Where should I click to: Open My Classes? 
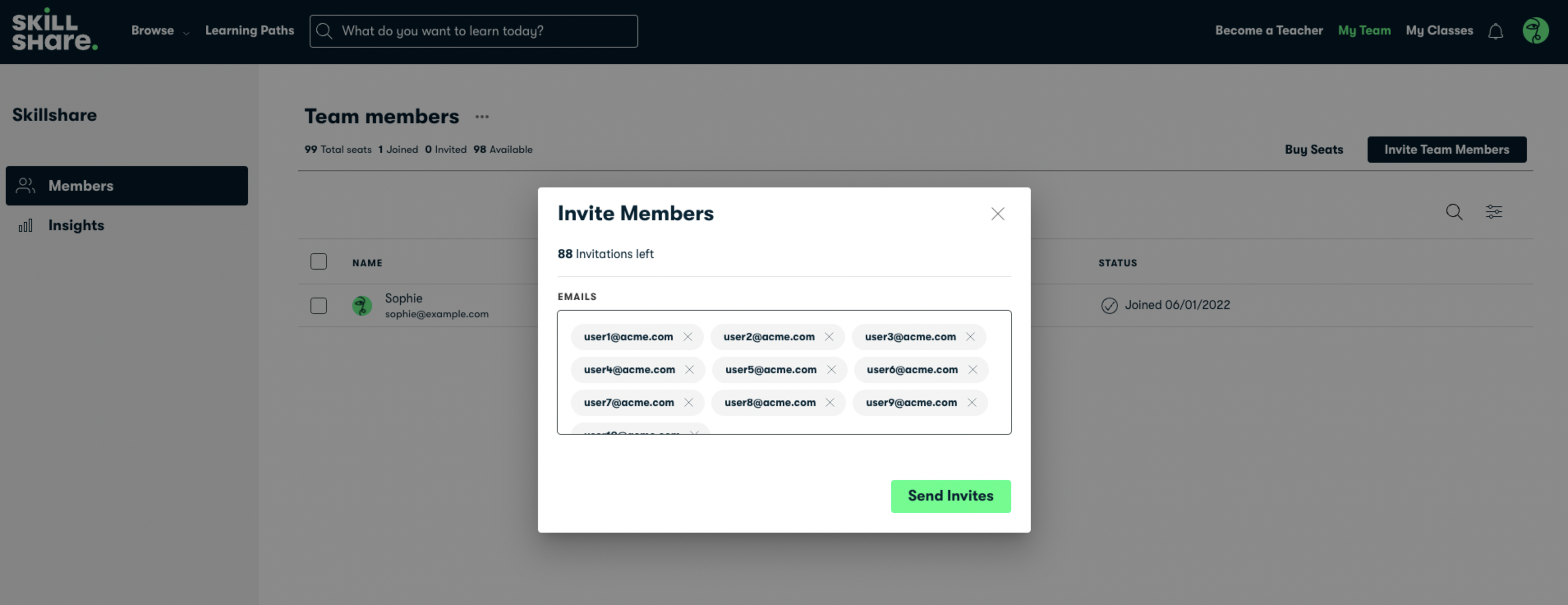1439,30
